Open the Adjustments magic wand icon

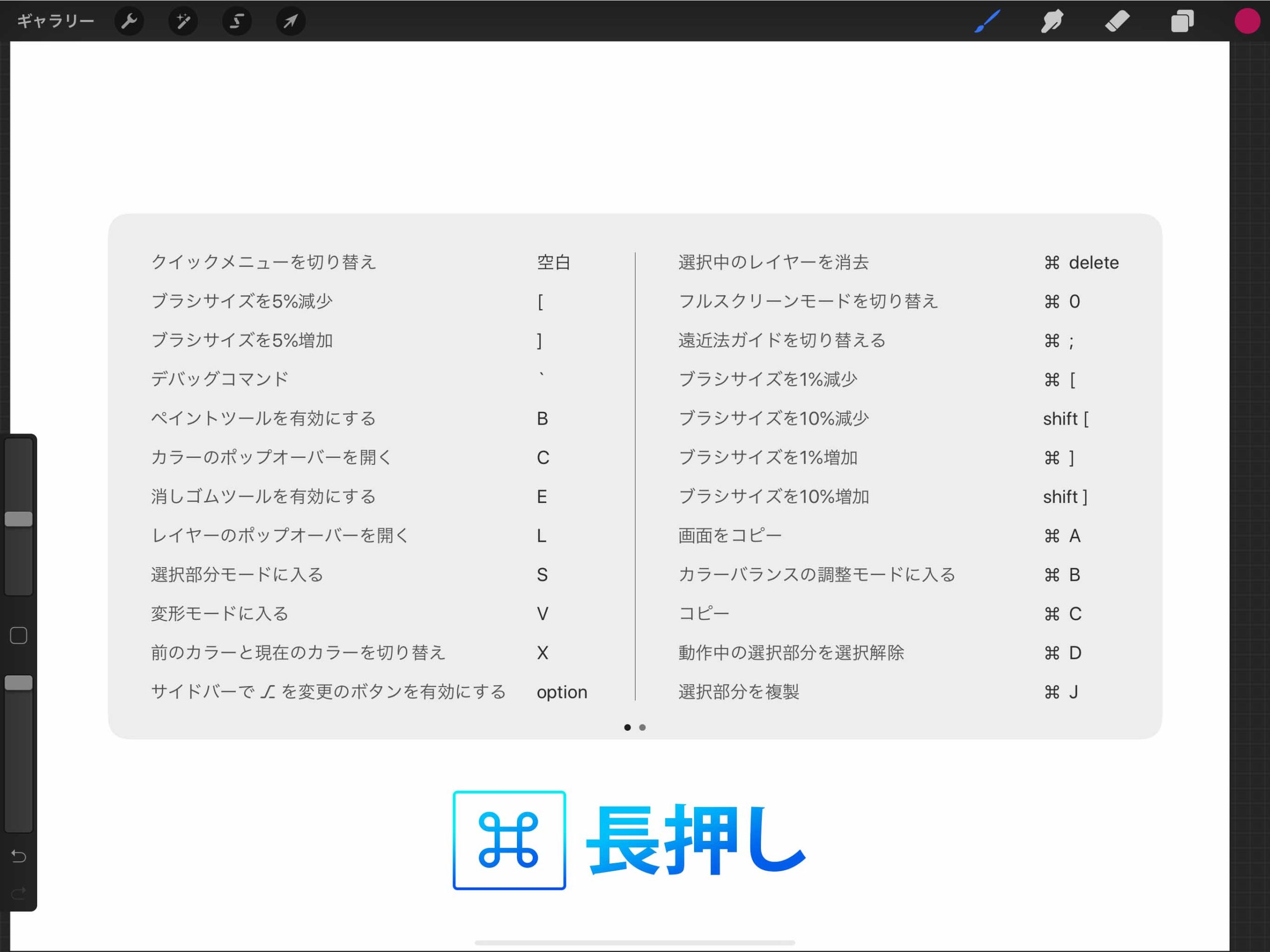pos(183,21)
